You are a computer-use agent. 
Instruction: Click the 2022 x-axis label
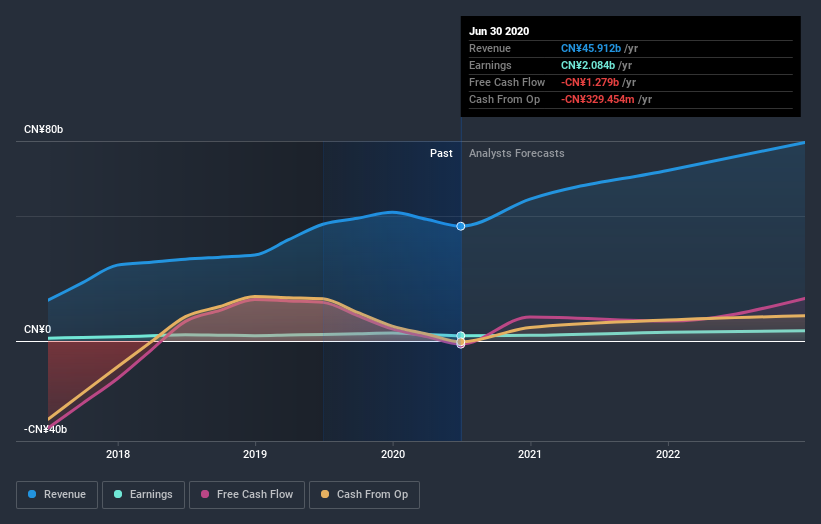pyautogui.click(x=668, y=454)
